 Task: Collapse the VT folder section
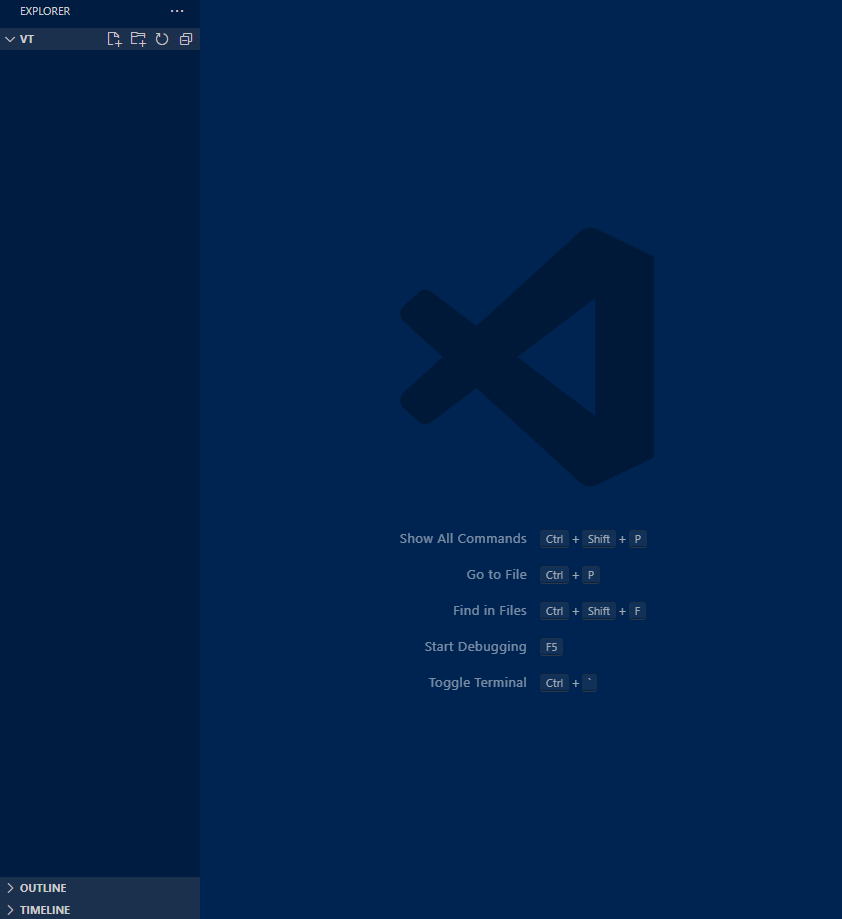click(10, 39)
